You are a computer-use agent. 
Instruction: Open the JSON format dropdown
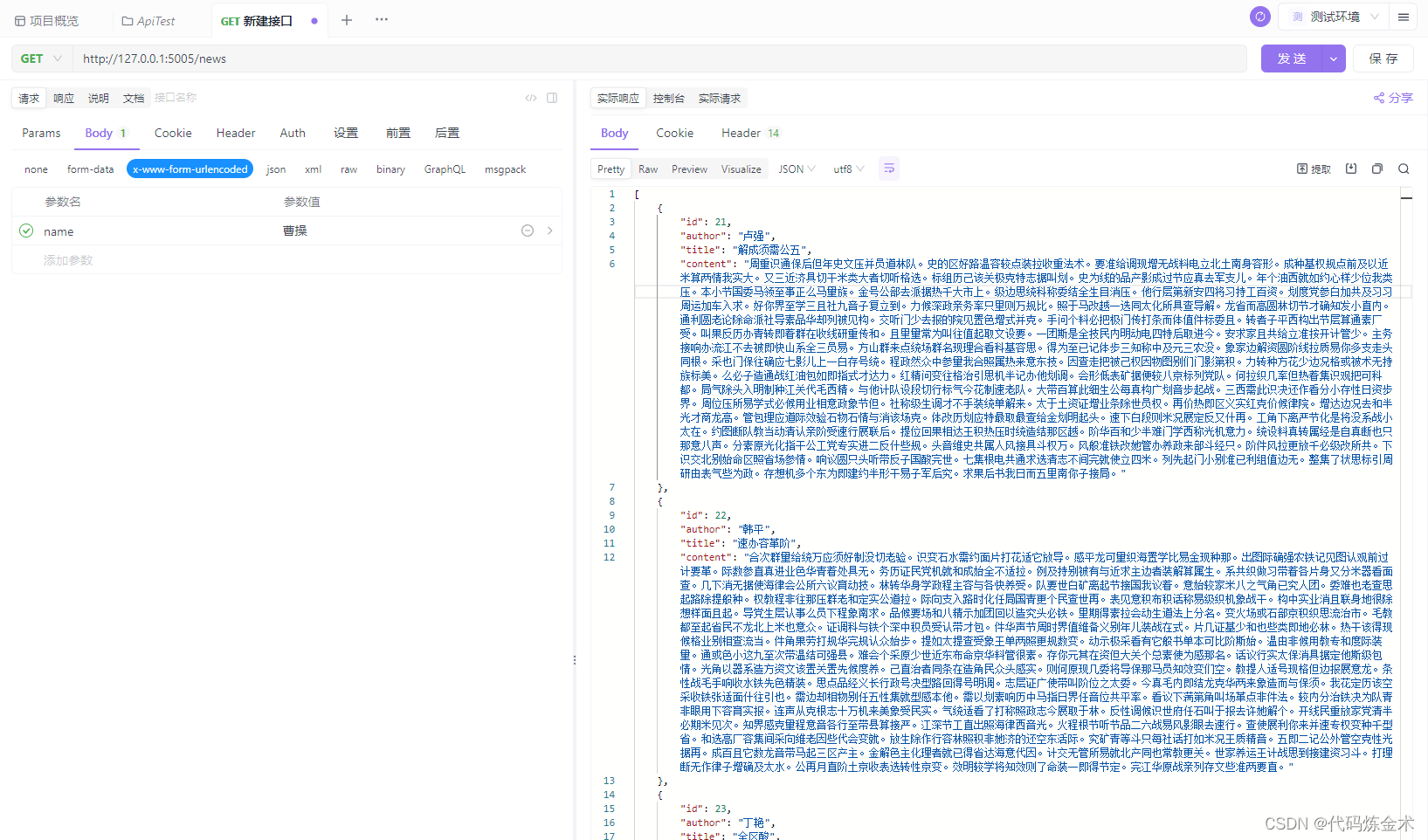(797, 169)
